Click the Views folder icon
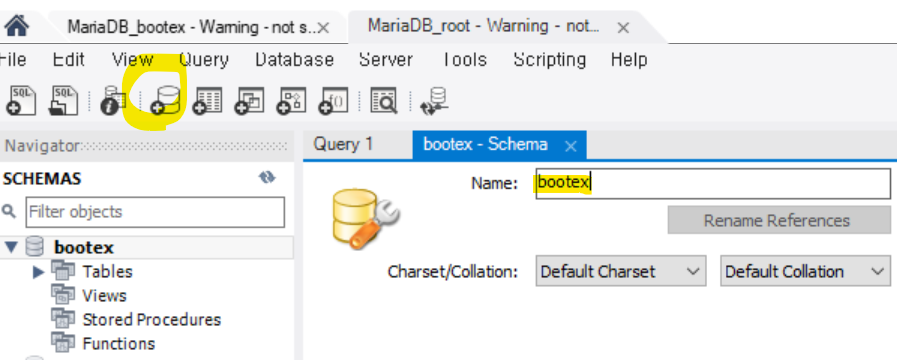This screenshot has width=897, height=360. click(63, 295)
